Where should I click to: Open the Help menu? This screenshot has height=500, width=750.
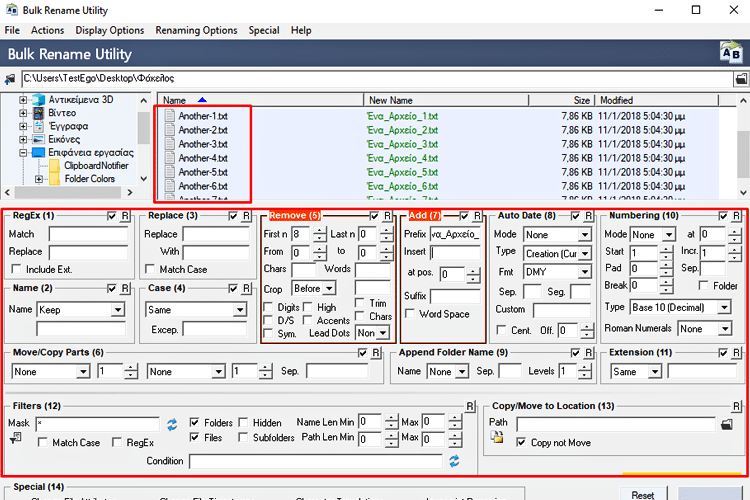[301, 30]
